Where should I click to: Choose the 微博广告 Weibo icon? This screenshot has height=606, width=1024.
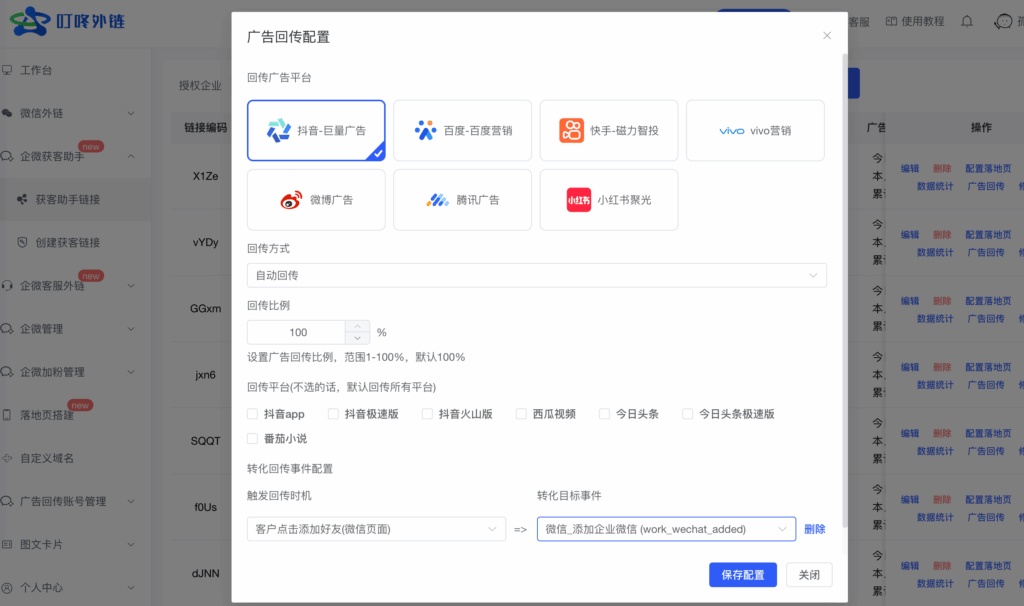pos(290,200)
